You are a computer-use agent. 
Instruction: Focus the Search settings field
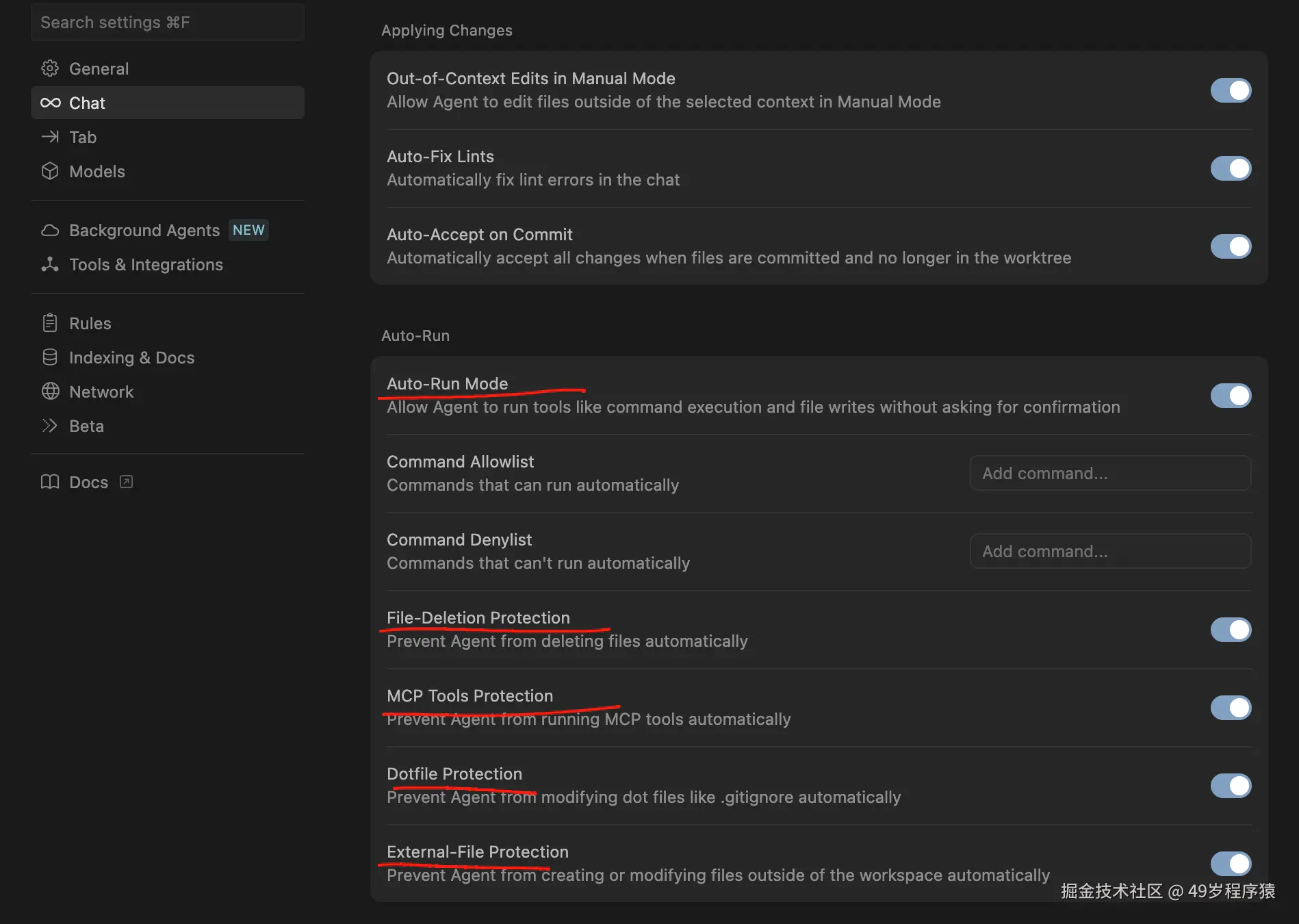[168, 23]
